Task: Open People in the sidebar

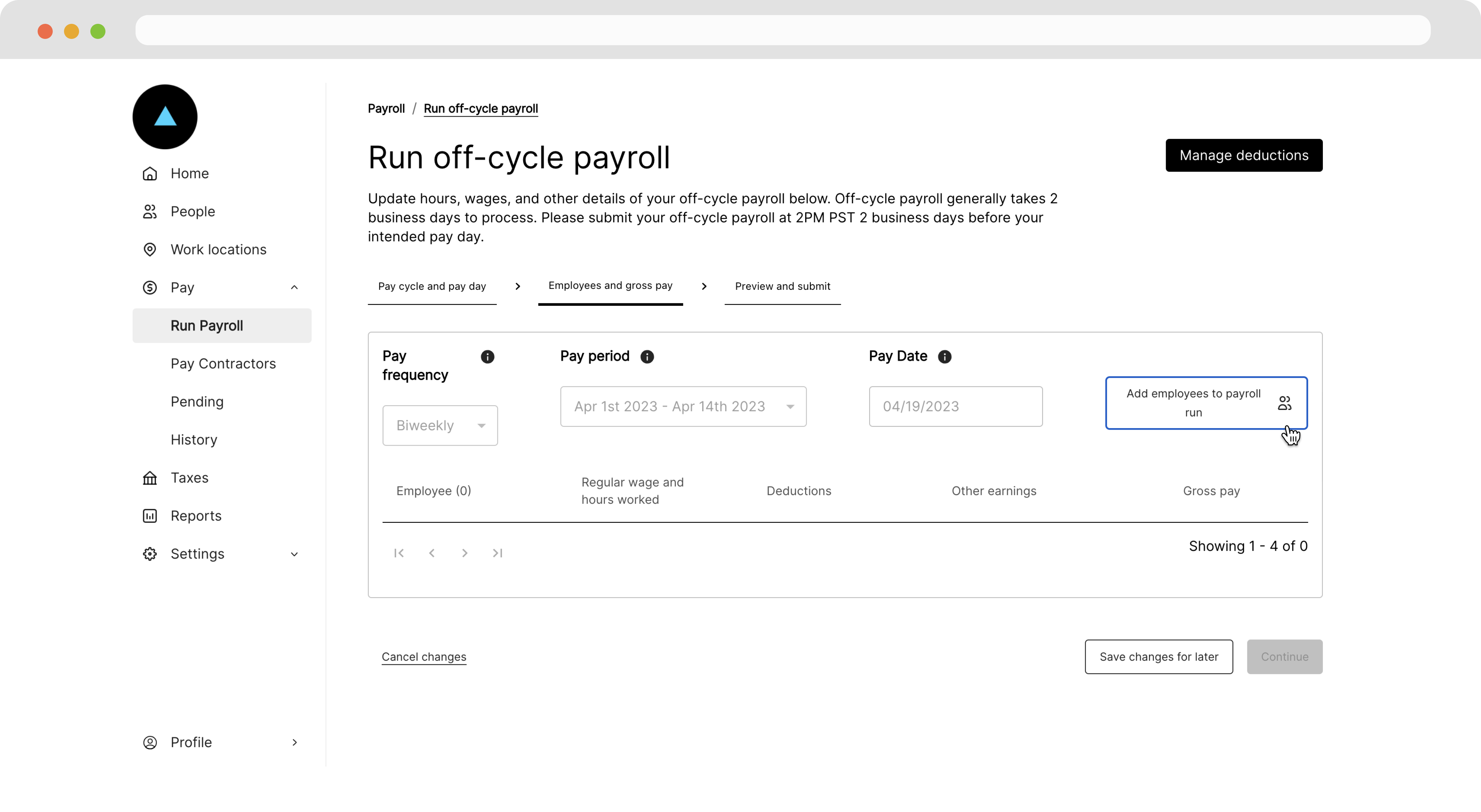Action: click(222, 211)
